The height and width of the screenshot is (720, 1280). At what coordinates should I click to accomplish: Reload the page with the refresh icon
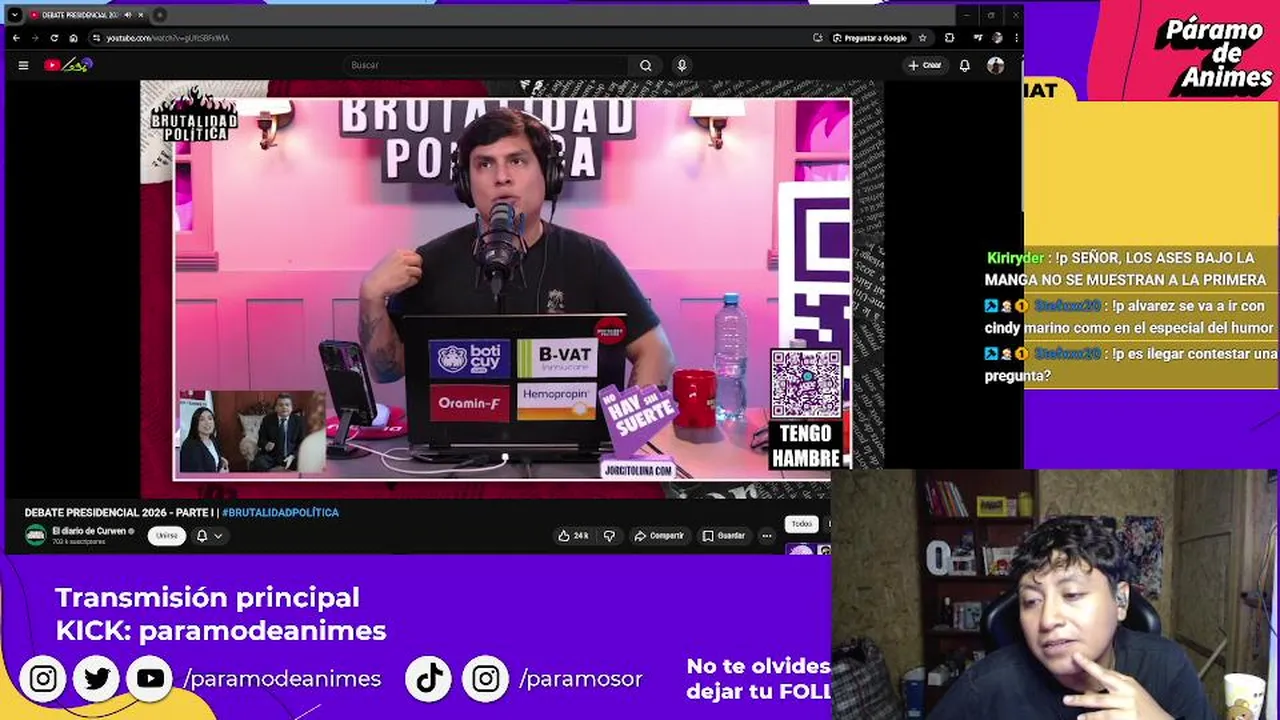click(54, 38)
